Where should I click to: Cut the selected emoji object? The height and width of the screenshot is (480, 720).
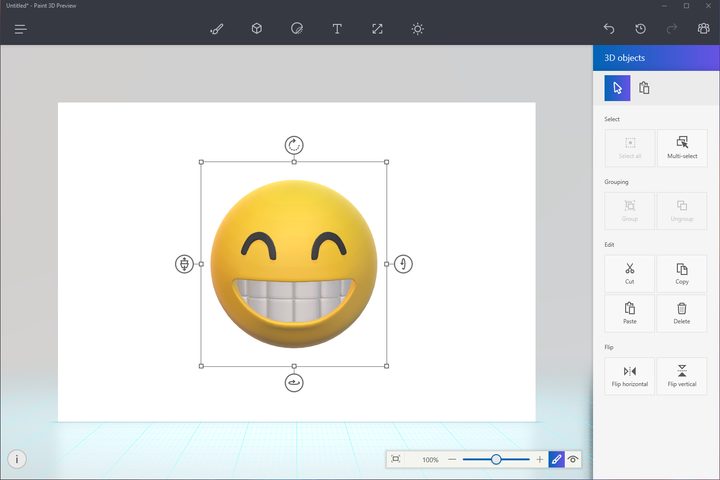(630, 274)
